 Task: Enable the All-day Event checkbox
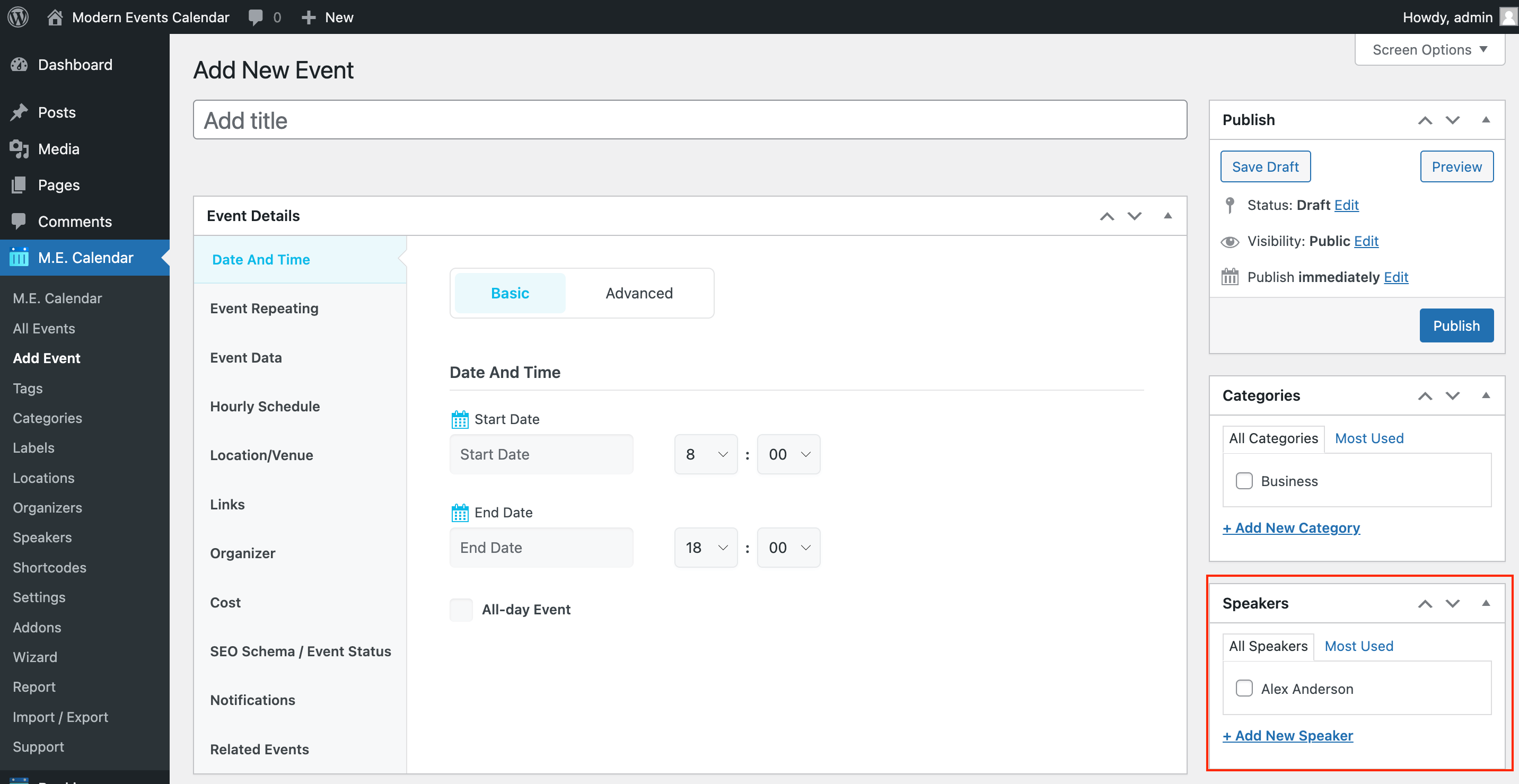(x=461, y=609)
